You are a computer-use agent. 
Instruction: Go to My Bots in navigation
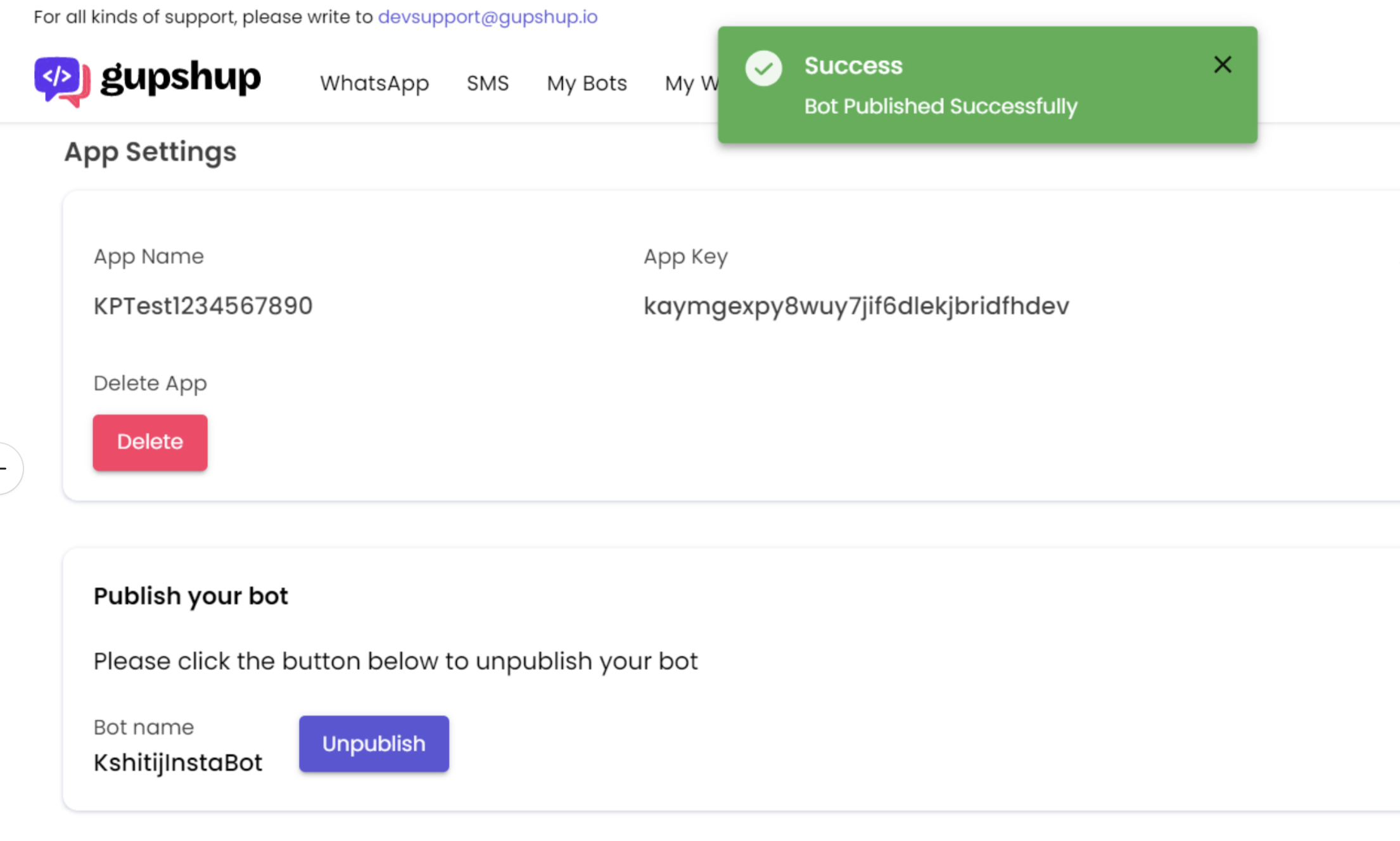point(587,83)
